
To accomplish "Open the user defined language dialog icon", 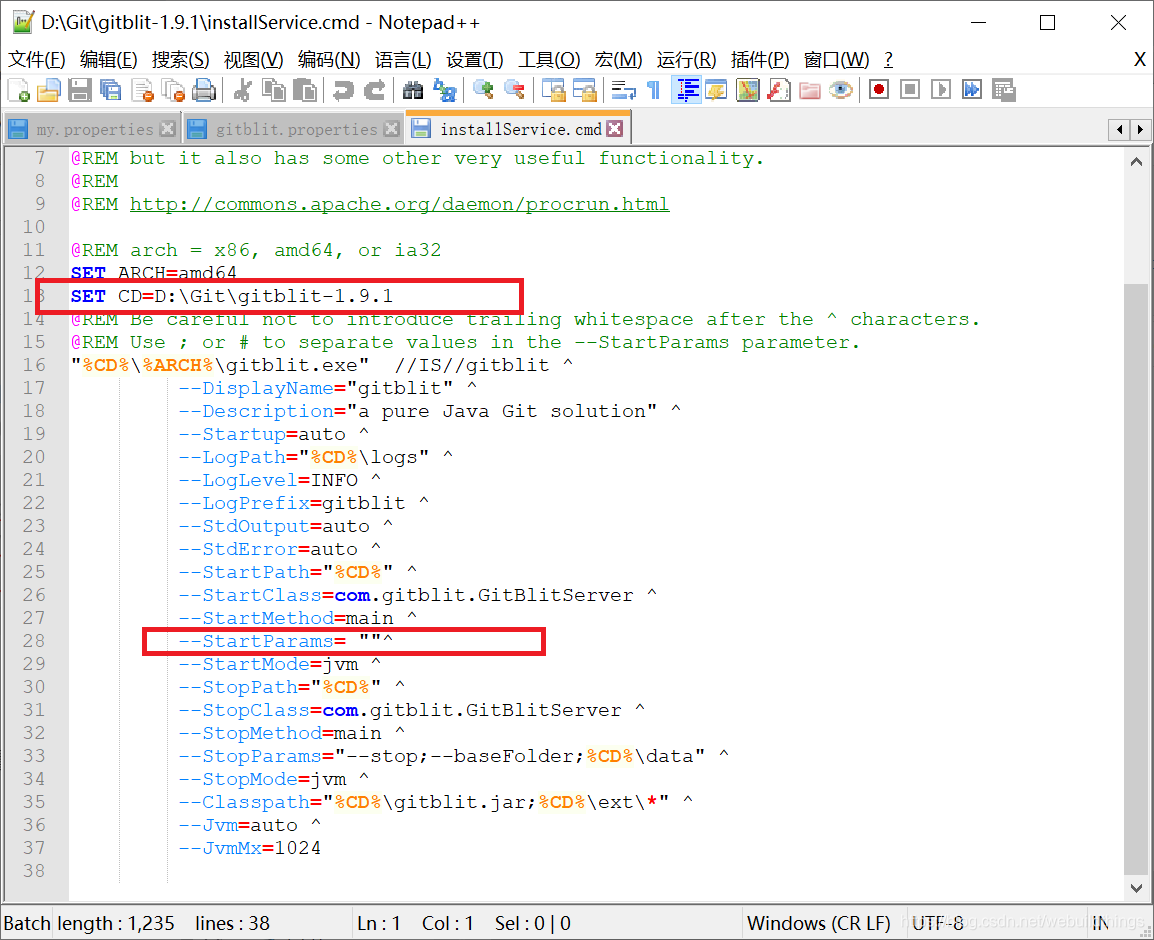I will [716, 90].
